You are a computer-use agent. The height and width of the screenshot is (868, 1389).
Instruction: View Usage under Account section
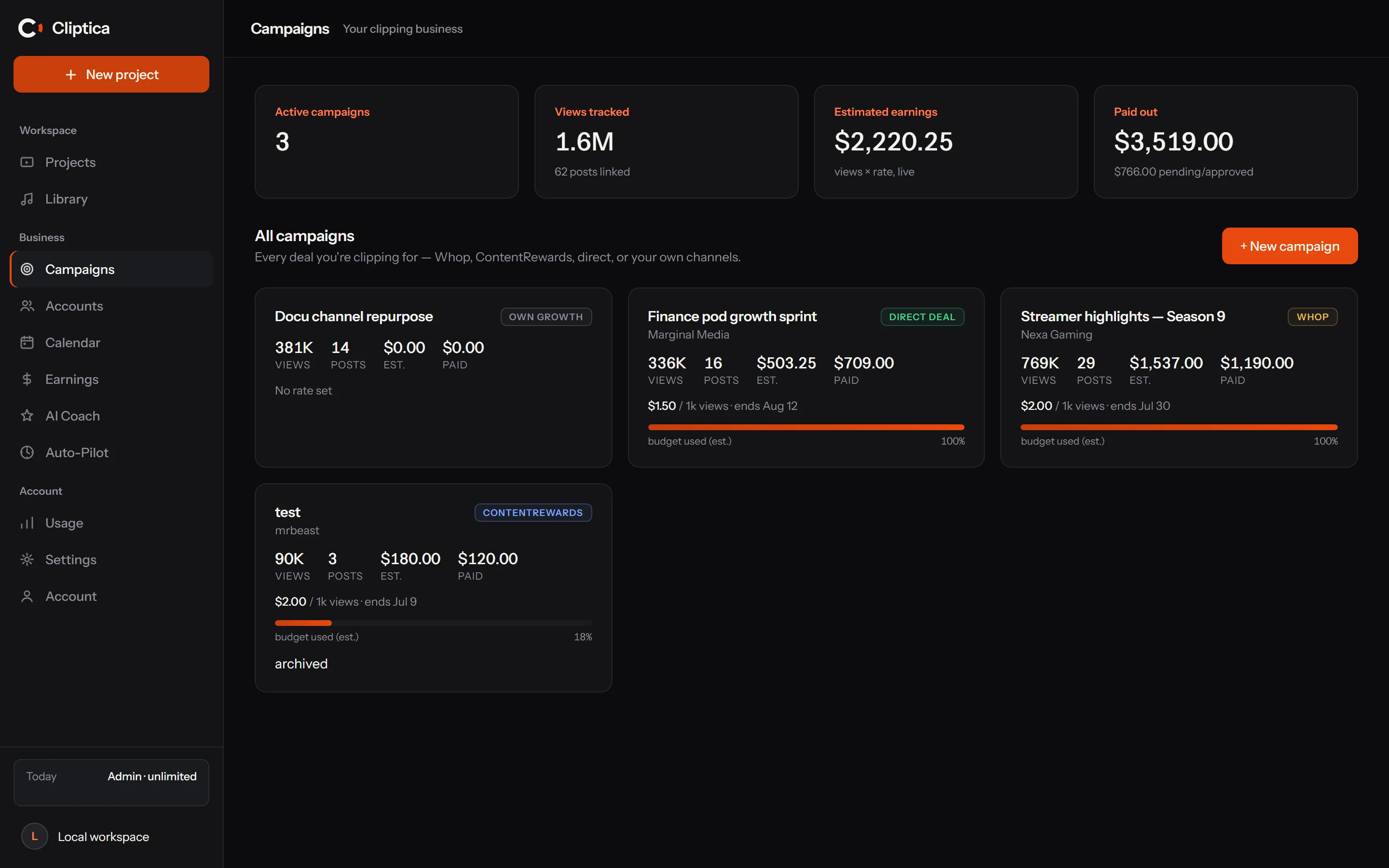pyautogui.click(x=111, y=523)
